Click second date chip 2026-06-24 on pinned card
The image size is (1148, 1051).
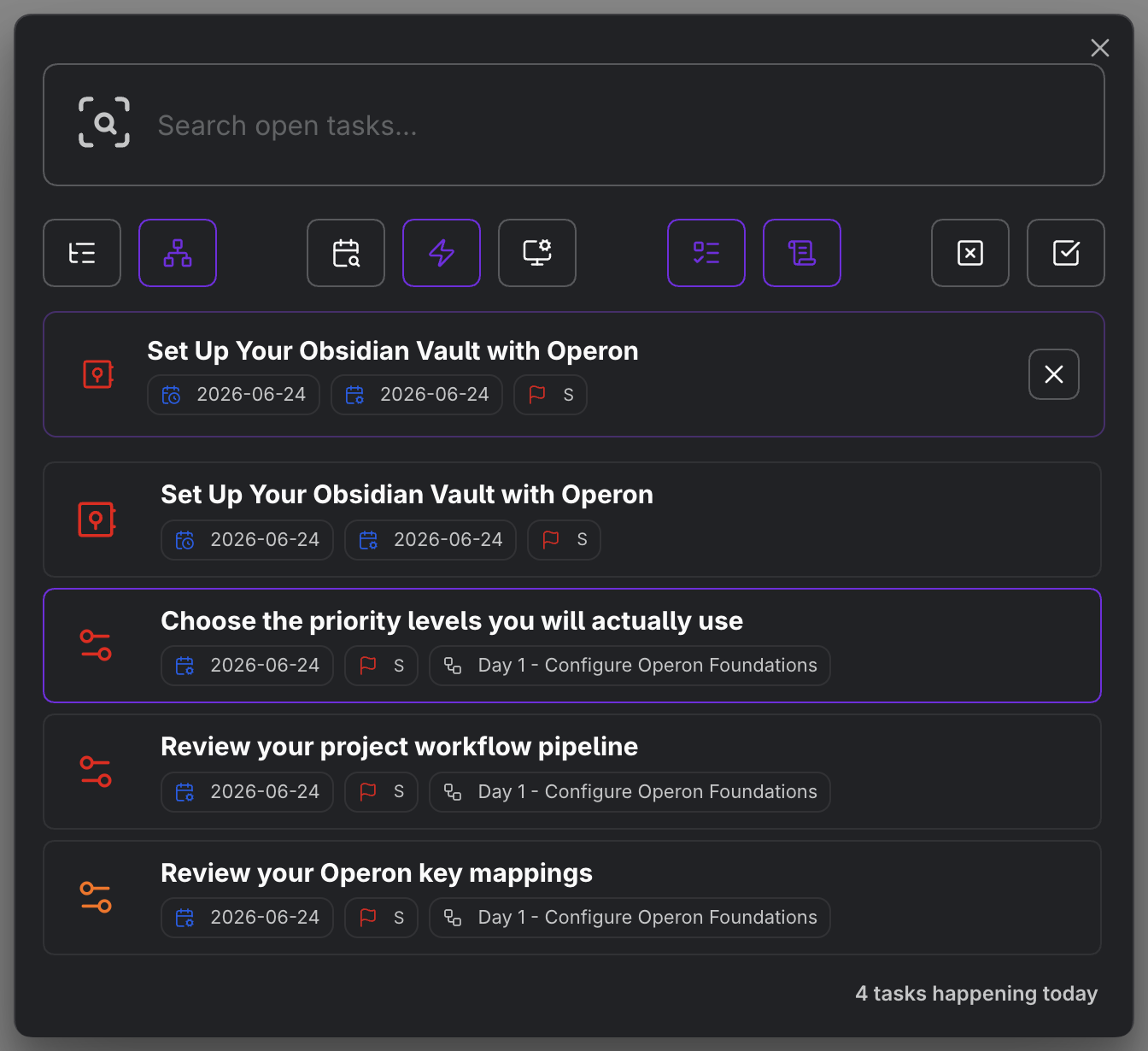click(x=417, y=395)
